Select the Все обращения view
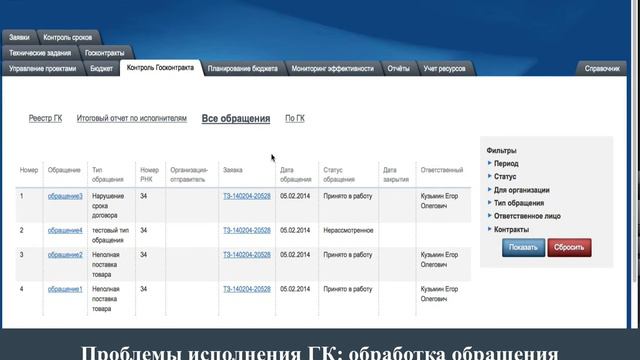The width and height of the screenshot is (640, 360). [x=236, y=118]
